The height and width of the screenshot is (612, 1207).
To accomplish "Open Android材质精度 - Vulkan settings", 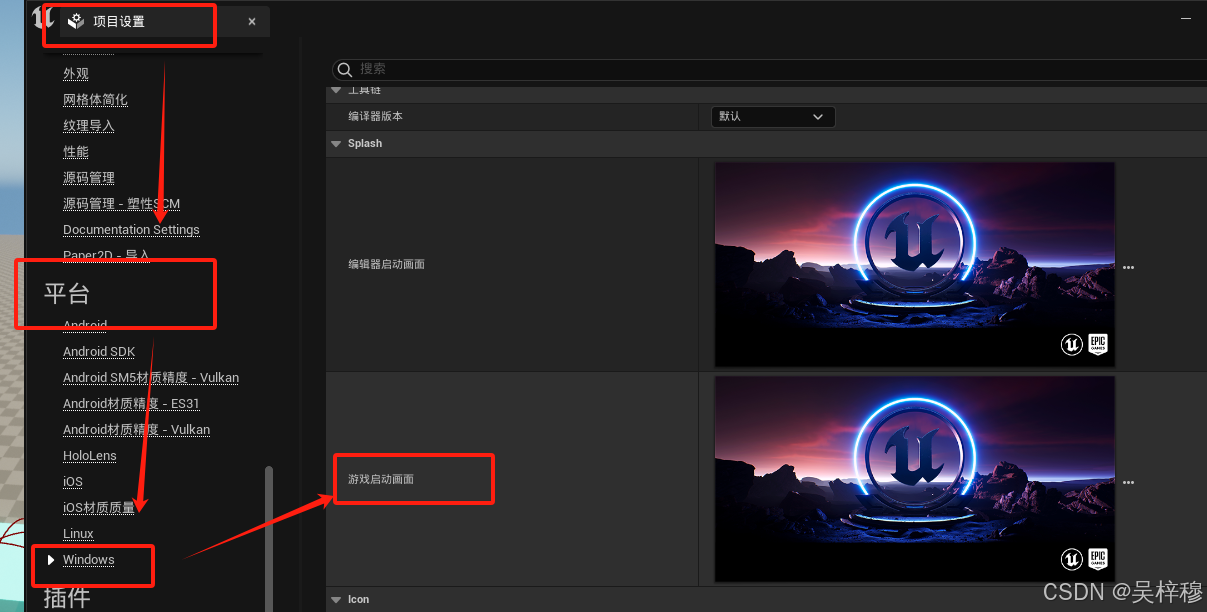I will pos(136,430).
